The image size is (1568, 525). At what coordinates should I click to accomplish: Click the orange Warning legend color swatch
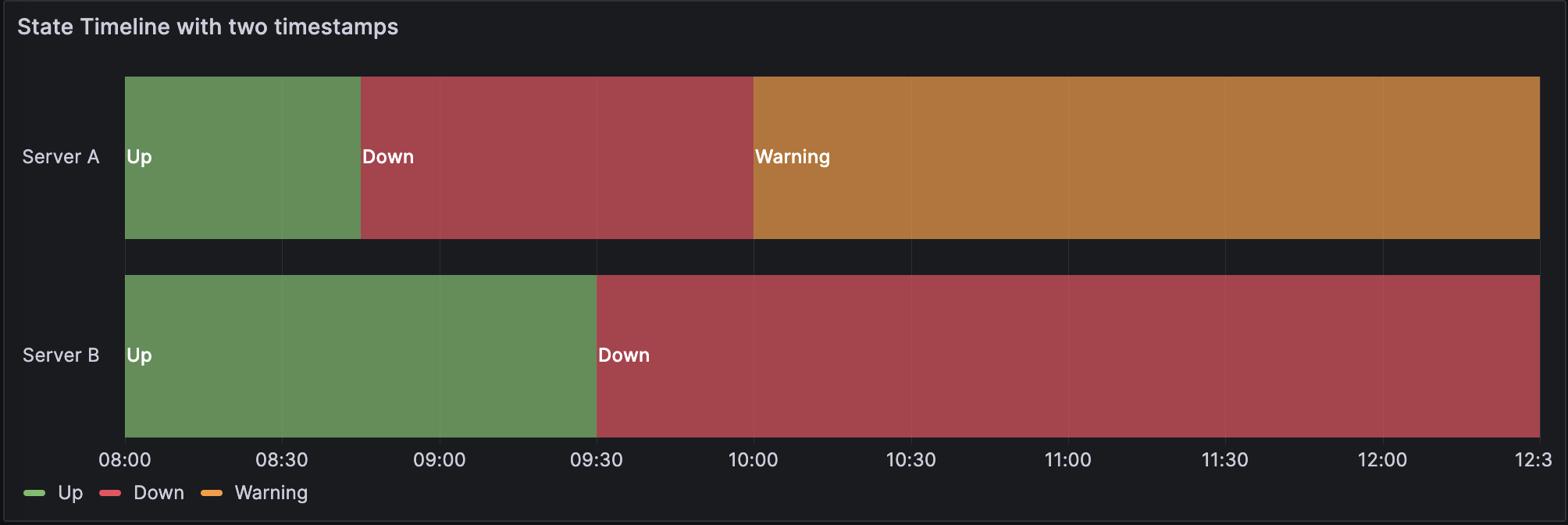pos(212,493)
